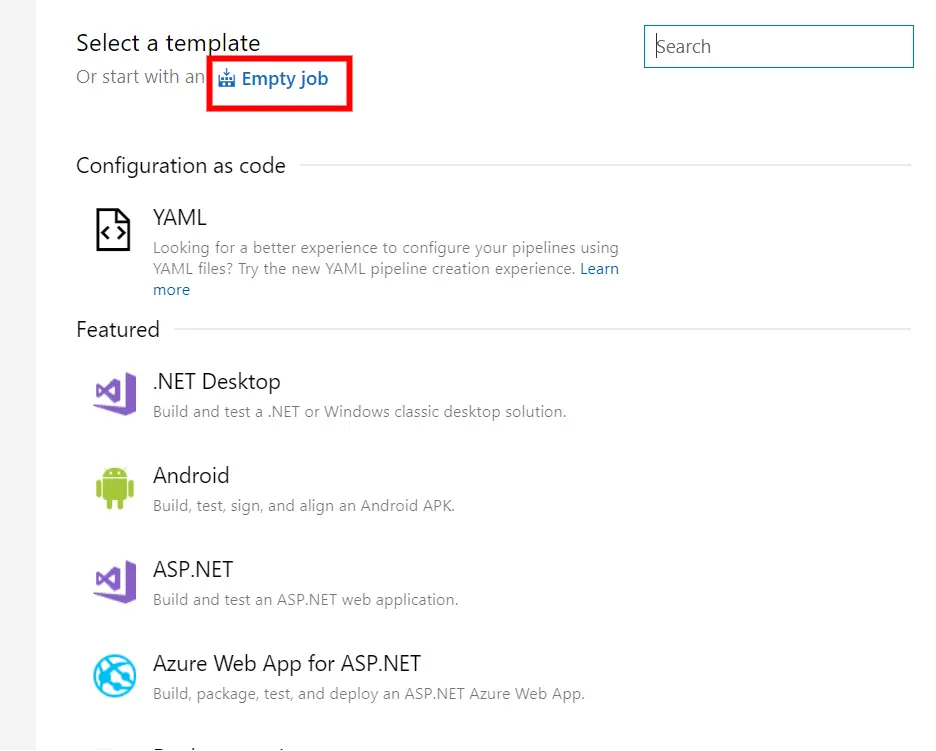Click the small icon inside the Empty job link
This screenshot has height=751, width=936.
click(x=227, y=78)
